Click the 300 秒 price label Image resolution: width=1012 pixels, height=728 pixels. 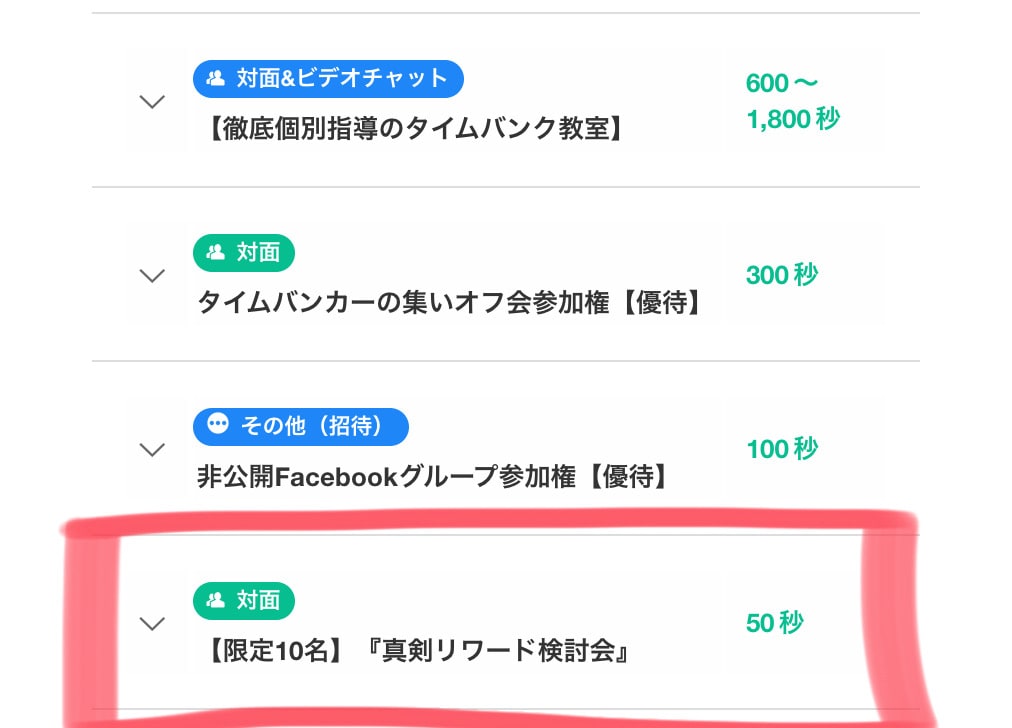[x=782, y=275]
